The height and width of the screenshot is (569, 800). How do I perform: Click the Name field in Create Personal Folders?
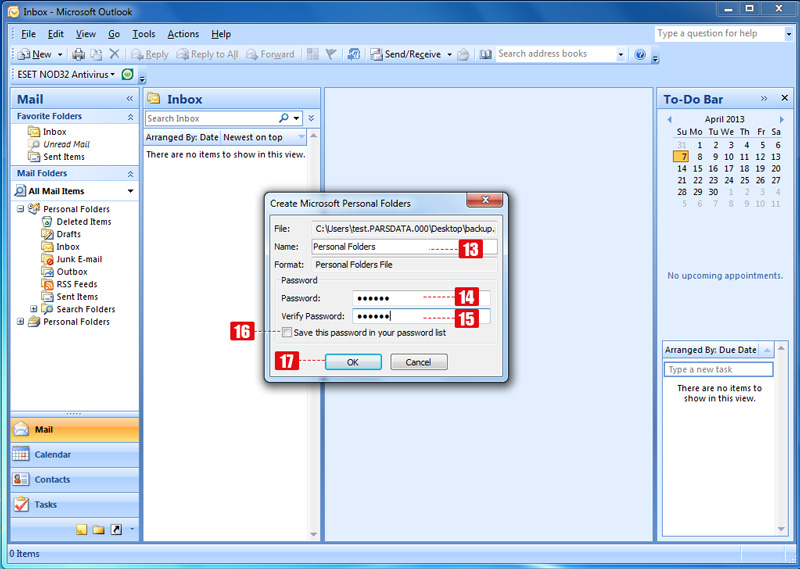[x=404, y=247]
